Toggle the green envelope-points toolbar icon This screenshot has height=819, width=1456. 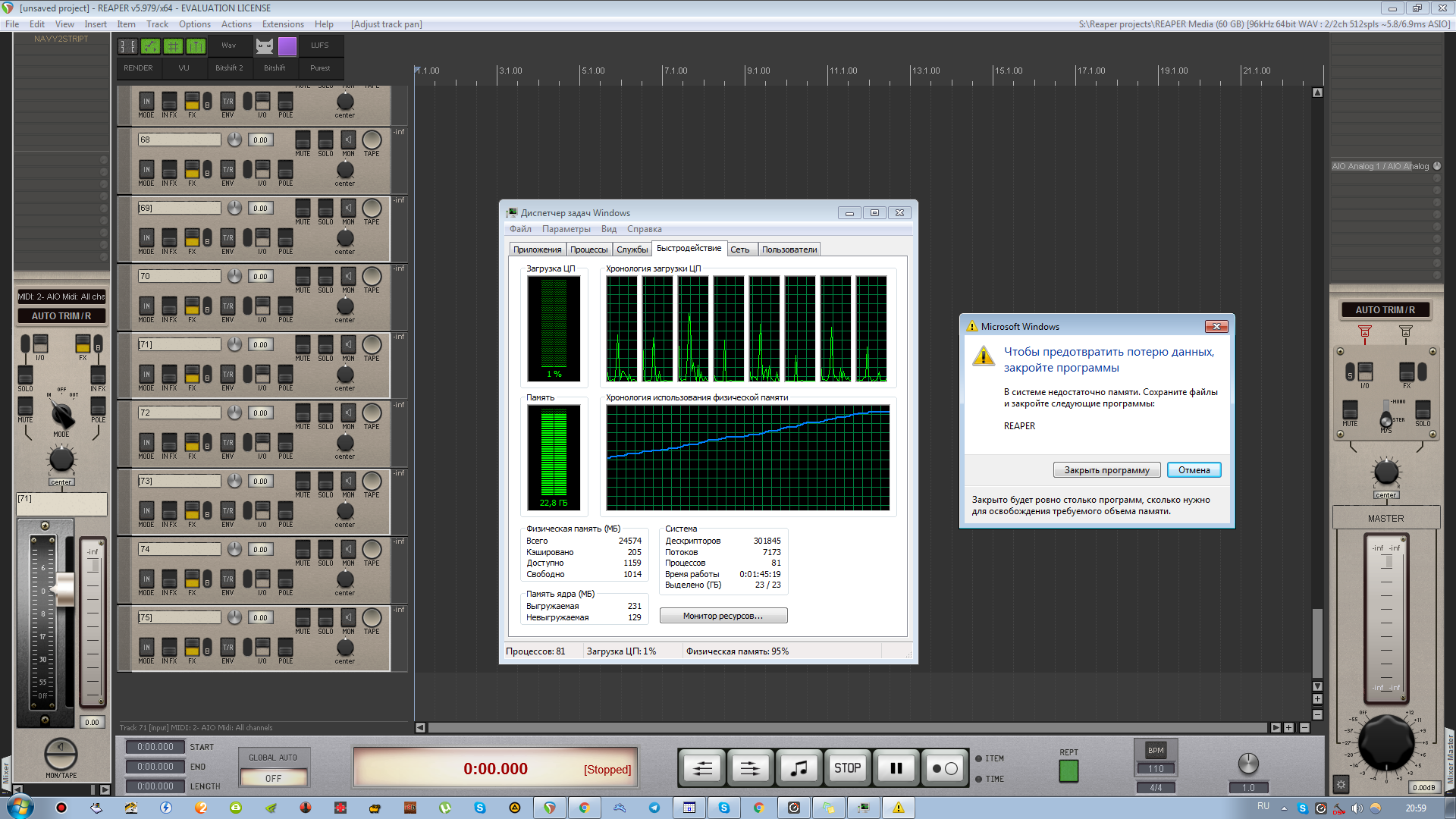pos(151,46)
